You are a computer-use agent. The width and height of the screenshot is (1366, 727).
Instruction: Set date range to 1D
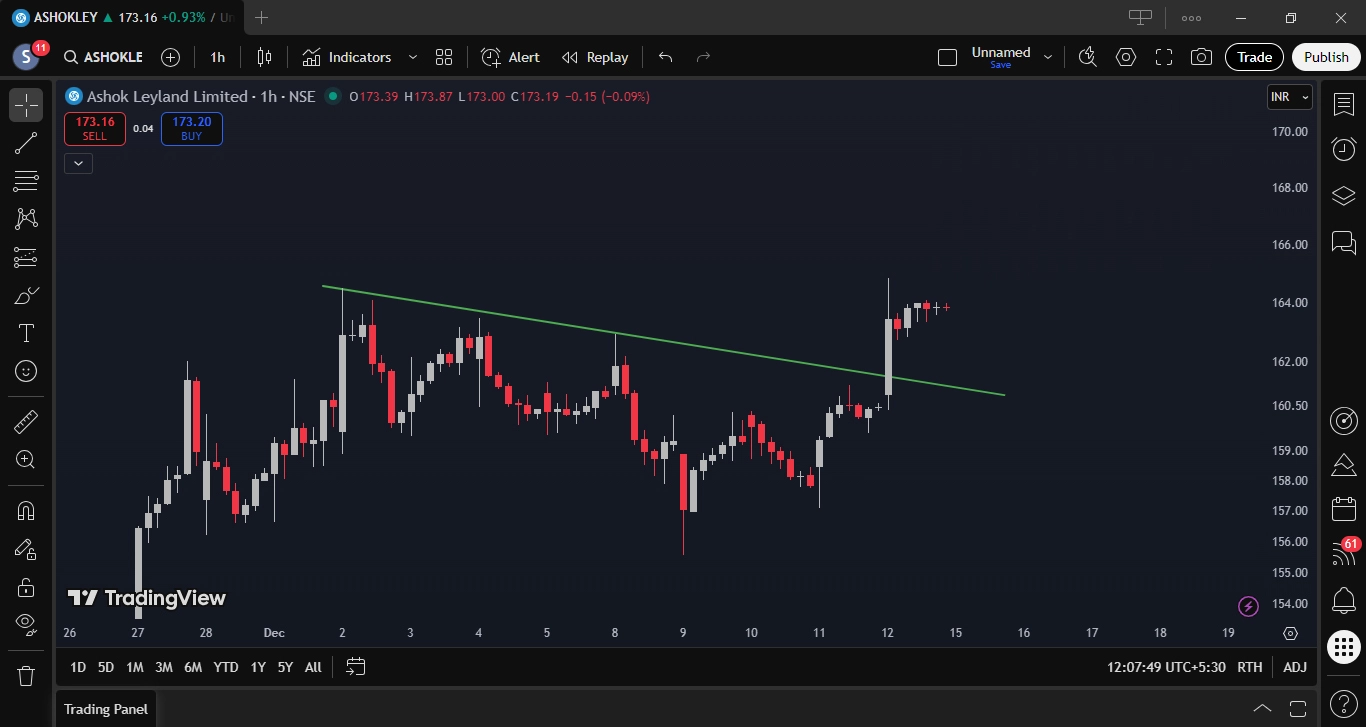77,667
